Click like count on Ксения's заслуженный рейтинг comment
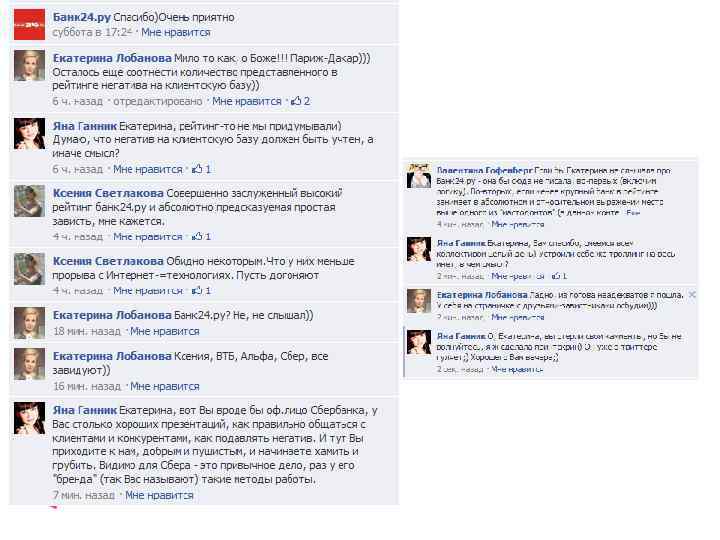The height and width of the screenshot is (540, 720). pyautogui.click(x=208, y=237)
